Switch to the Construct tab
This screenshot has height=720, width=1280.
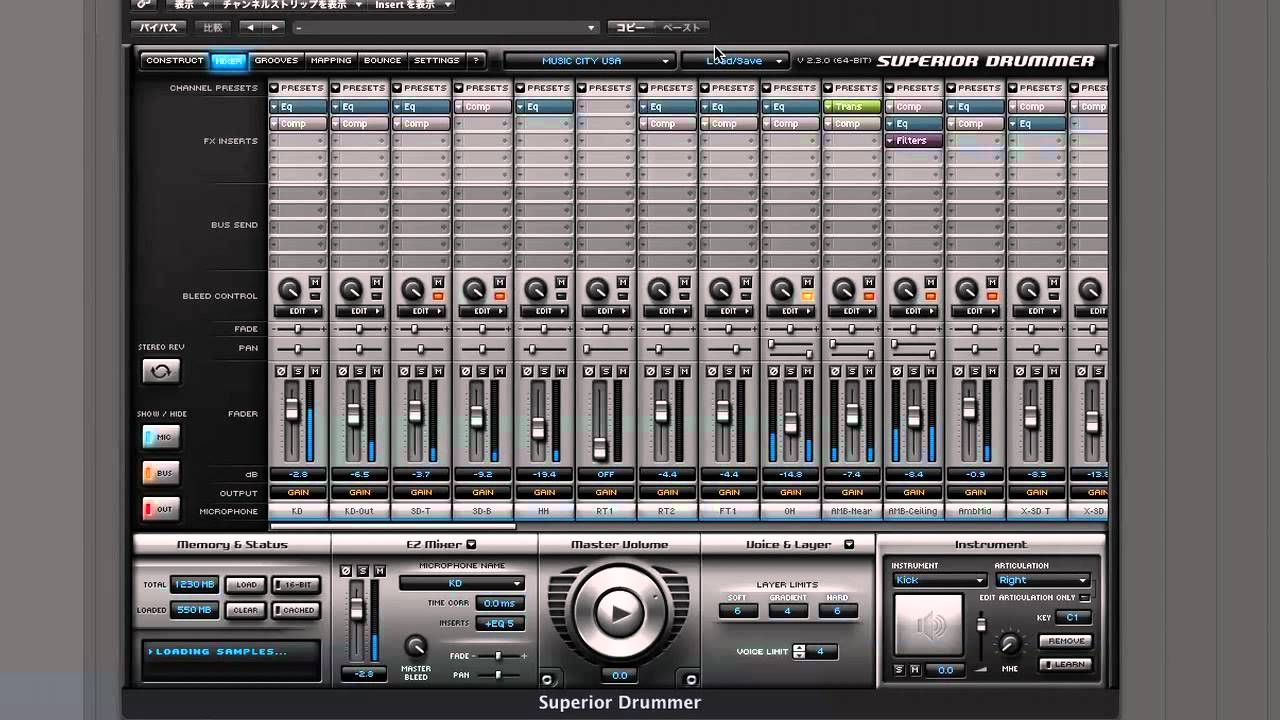point(175,60)
